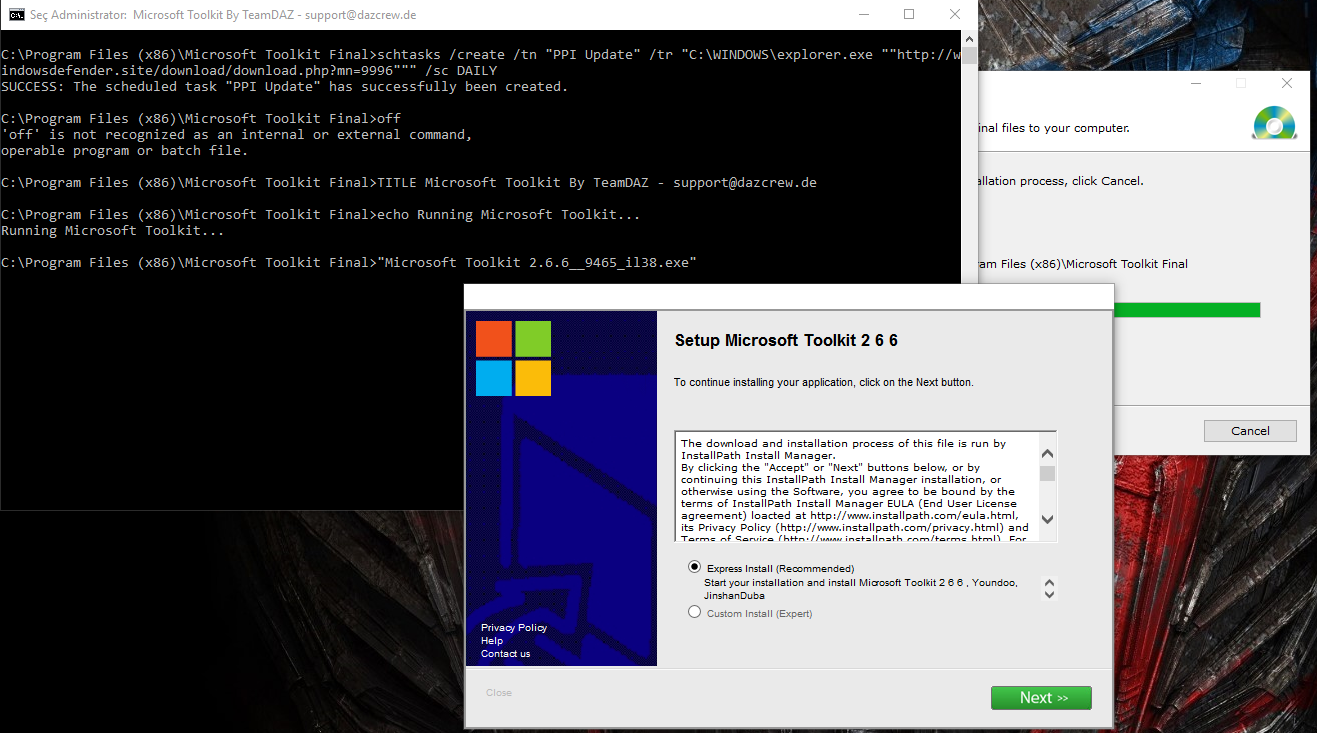Click the EULA agreement text area
1317x733 pixels.
point(856,487)
